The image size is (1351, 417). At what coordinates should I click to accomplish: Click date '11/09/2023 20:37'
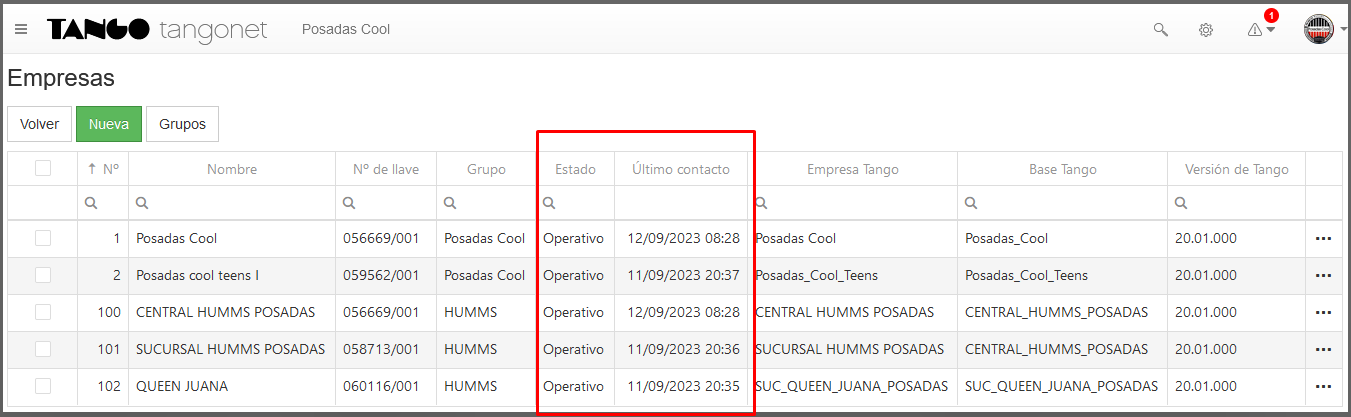[x=684, y=275]
